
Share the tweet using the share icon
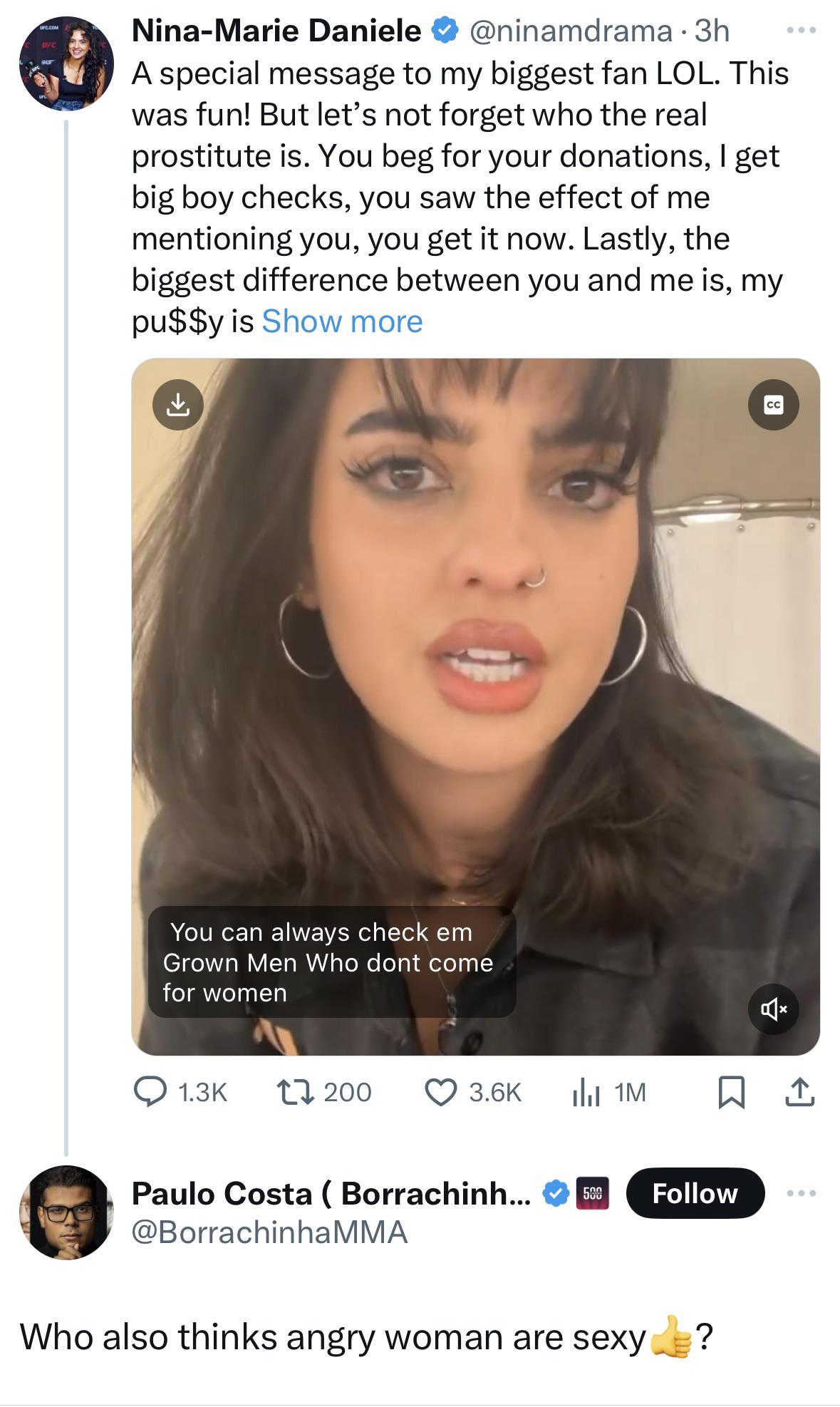pos(799,1093)
